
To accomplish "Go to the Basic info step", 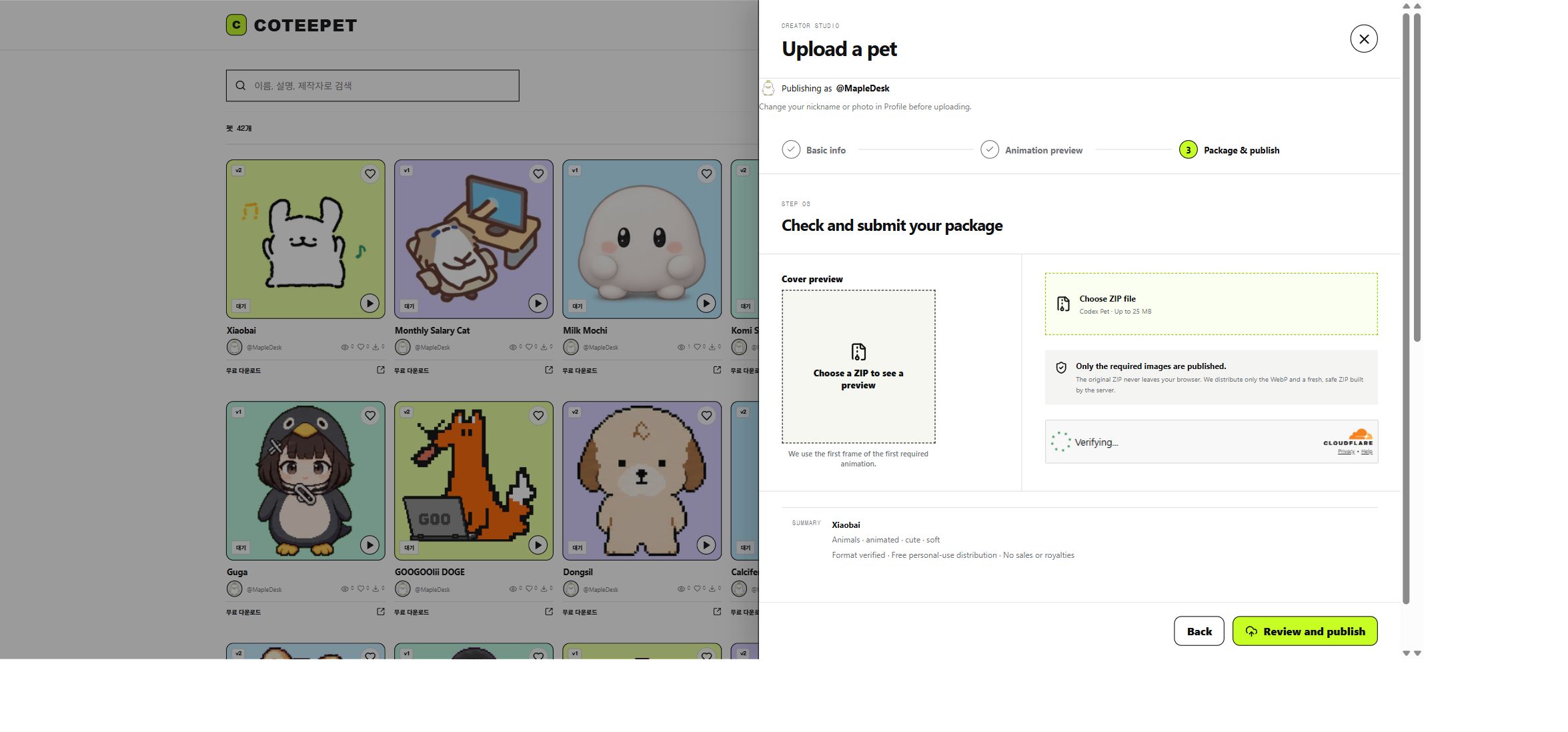I will pos(814,150).
